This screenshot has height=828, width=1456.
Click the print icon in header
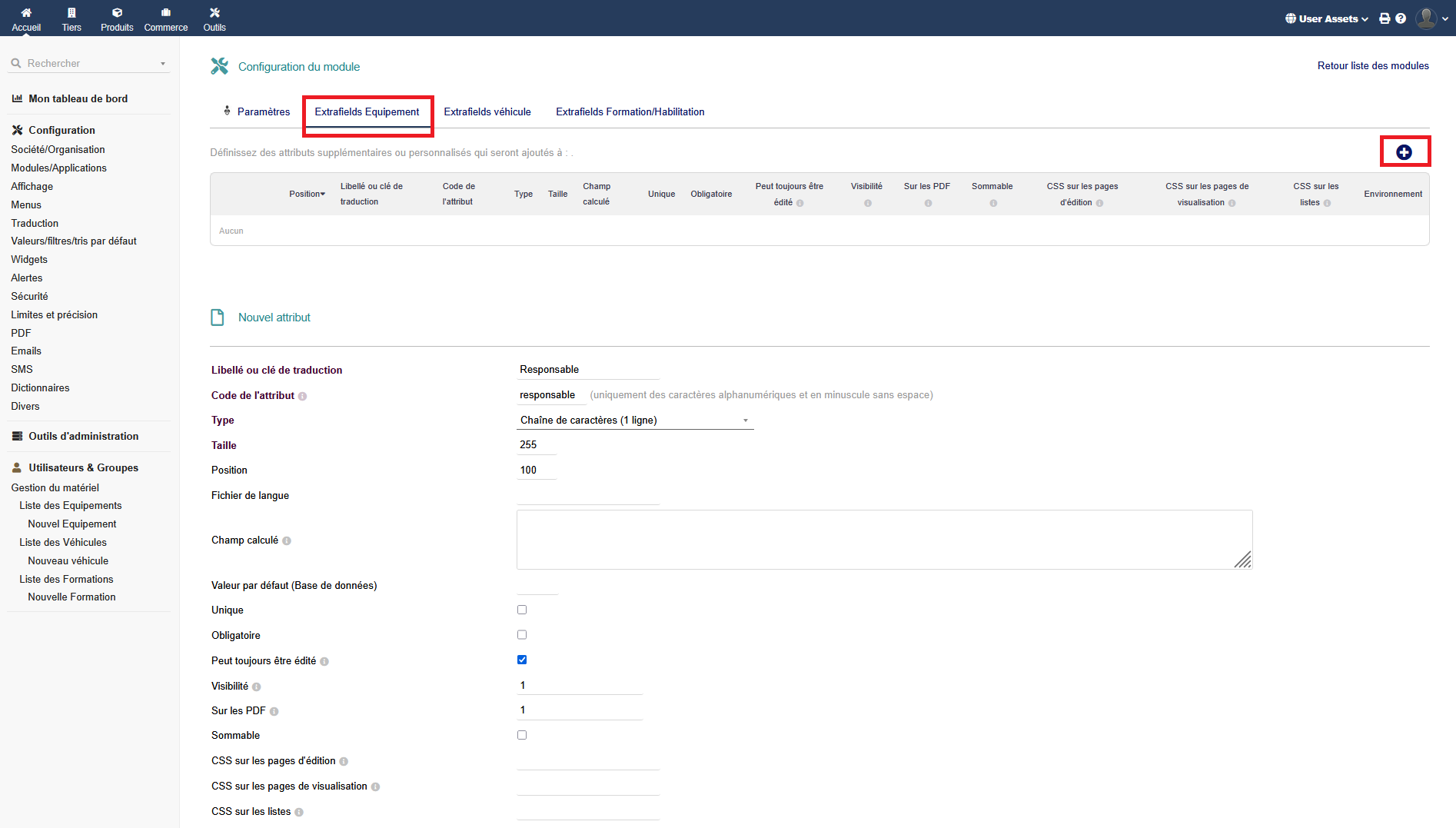click(x=1385, y=18)
